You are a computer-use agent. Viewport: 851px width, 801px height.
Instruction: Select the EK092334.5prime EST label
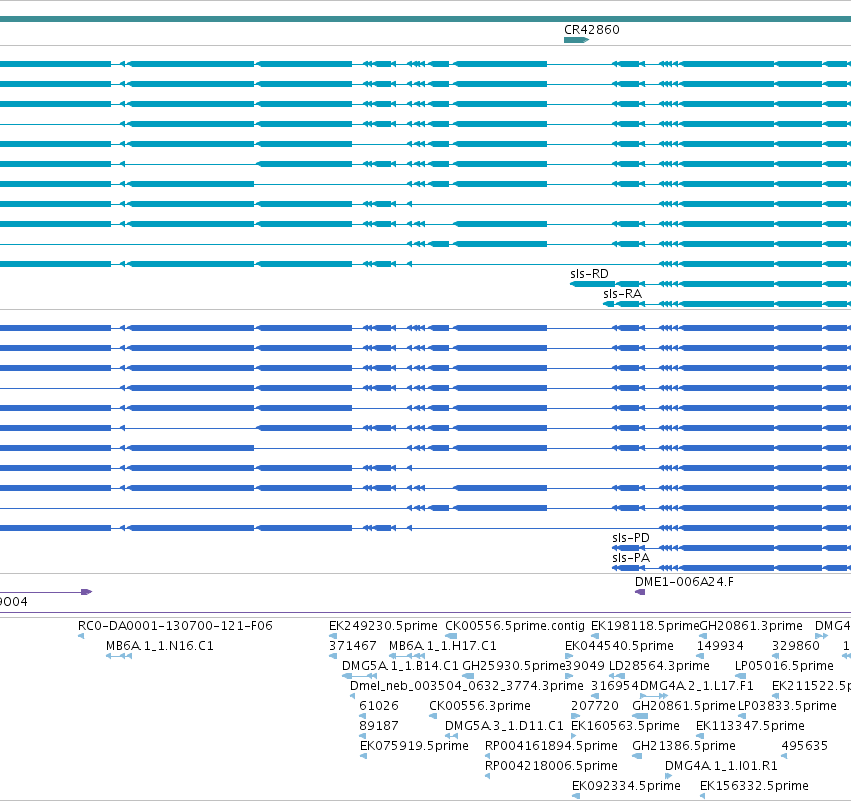tap(626, 786)
